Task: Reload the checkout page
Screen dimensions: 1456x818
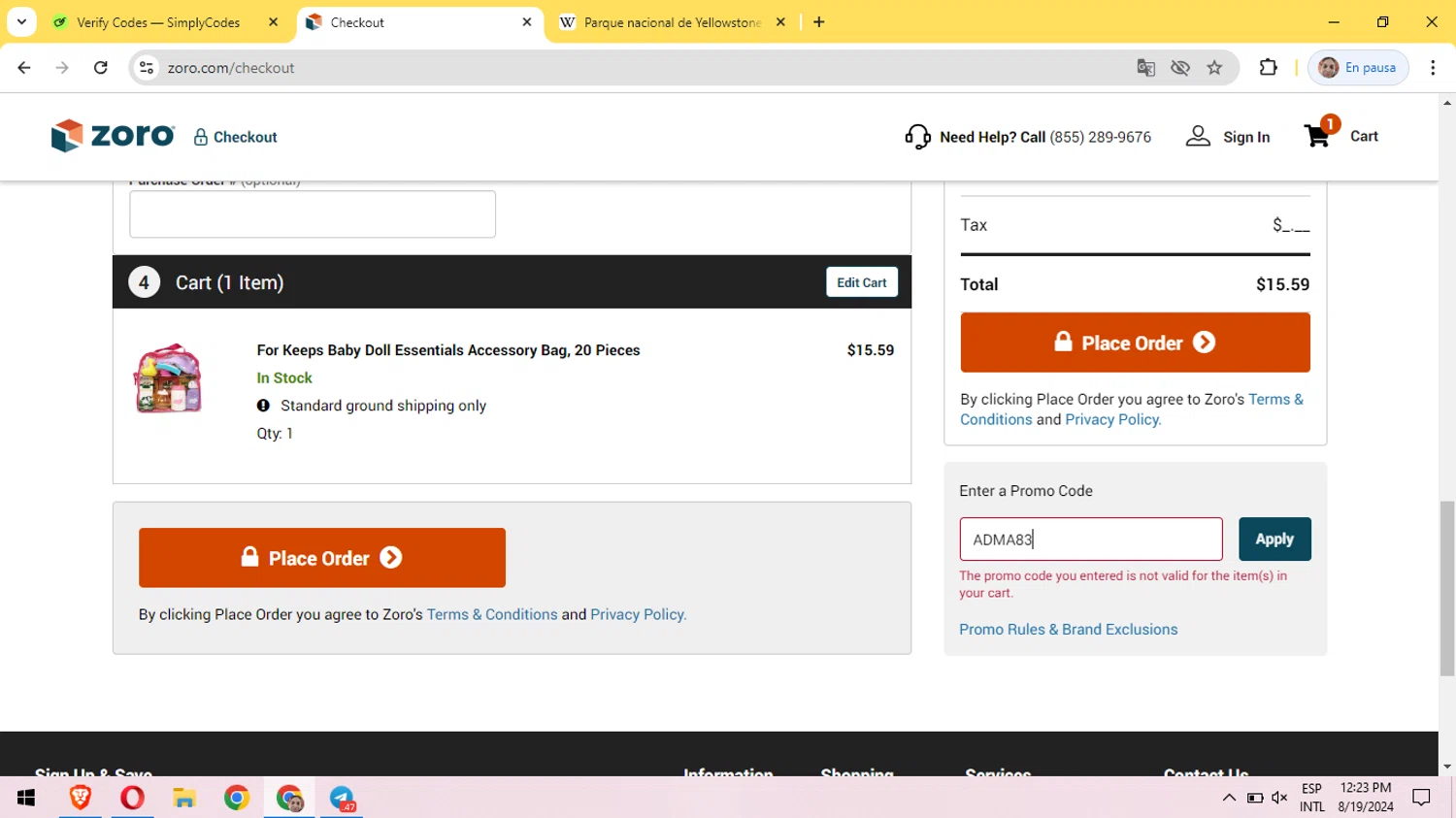Action: click(x=100, y=68)
